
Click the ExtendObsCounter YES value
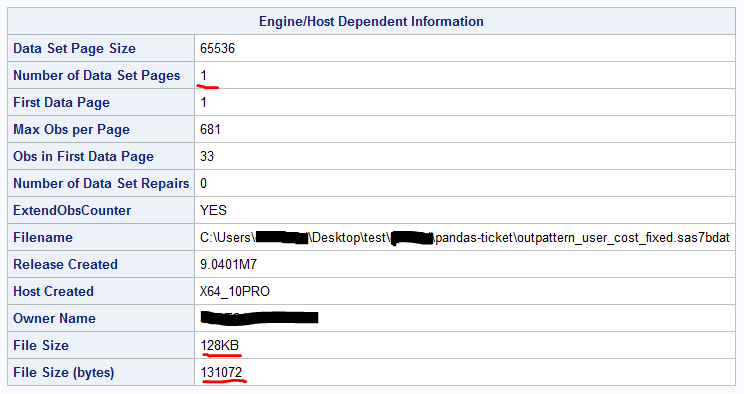[x=214, y=210]
